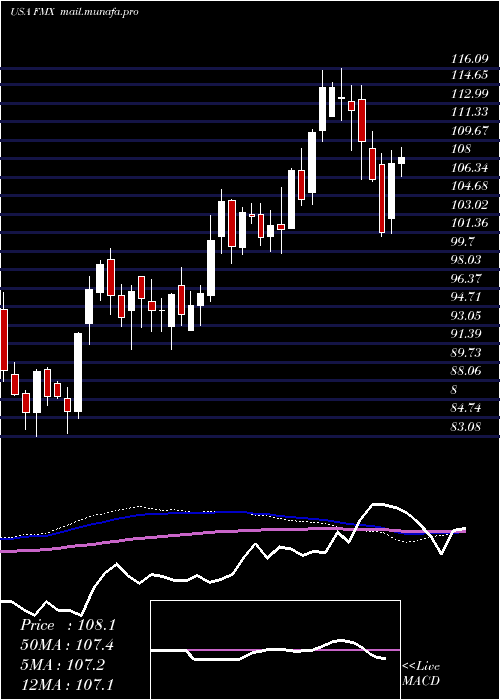Screen dimensions: 500x700
Task: Click the '50MA : 107.4' readout
Action: 67,645
